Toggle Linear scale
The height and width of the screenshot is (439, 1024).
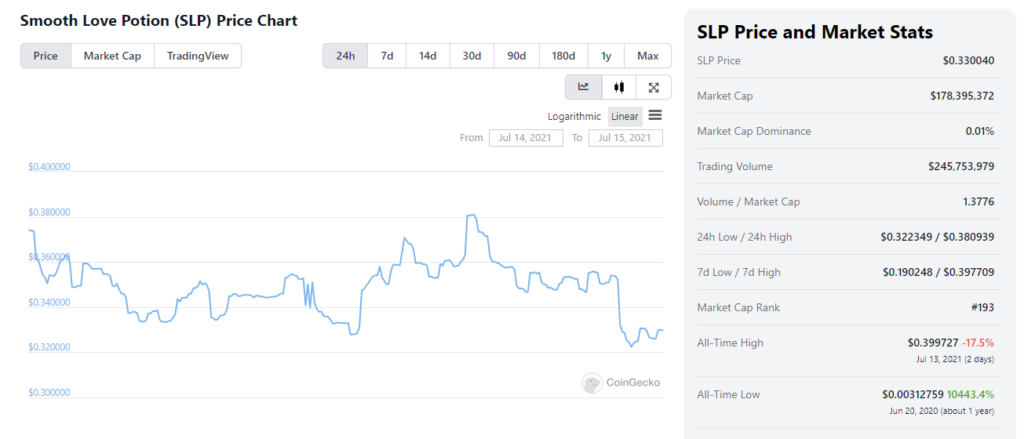point(625,116)
